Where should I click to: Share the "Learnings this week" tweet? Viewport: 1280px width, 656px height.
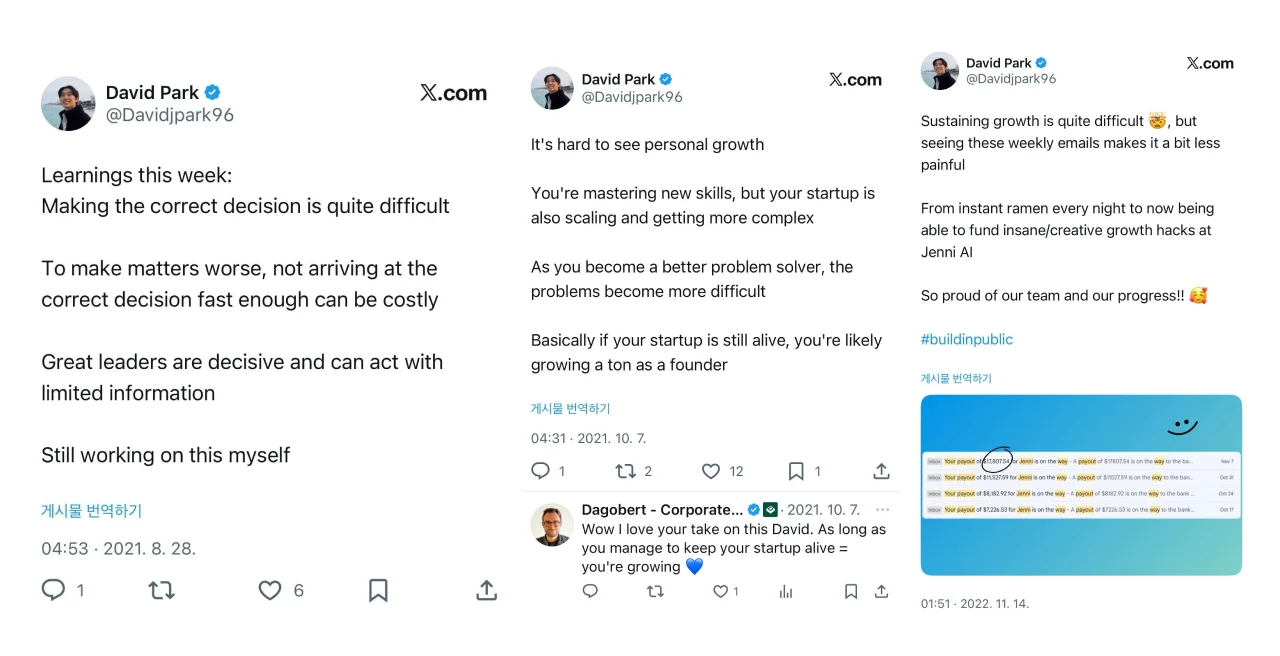[486, 590]
